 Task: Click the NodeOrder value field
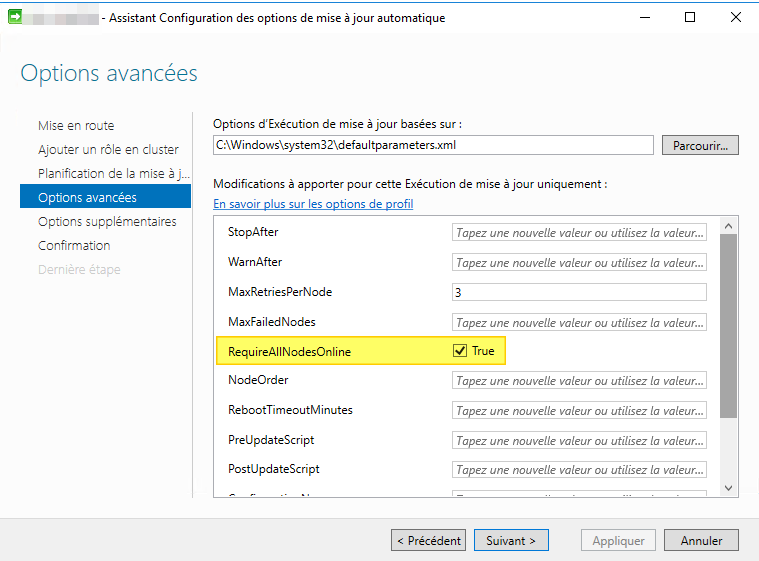579,380
